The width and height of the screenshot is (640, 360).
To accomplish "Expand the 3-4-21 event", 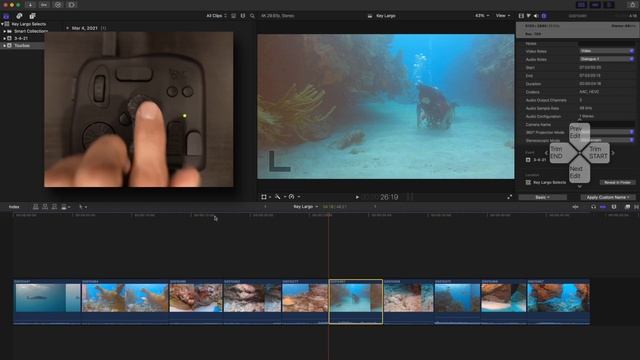I will (5, 38).
